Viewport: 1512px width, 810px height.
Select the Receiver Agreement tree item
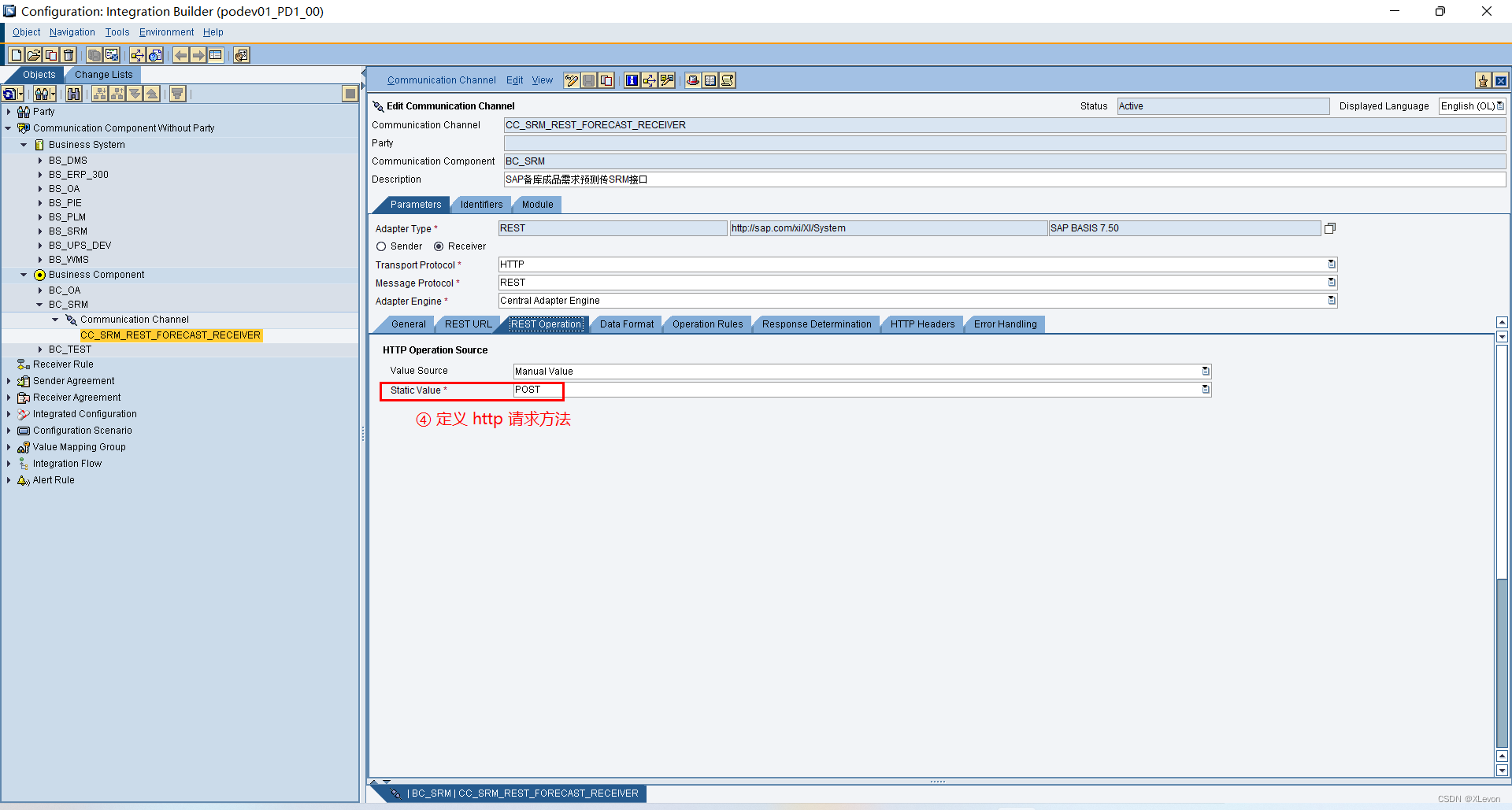76,398
